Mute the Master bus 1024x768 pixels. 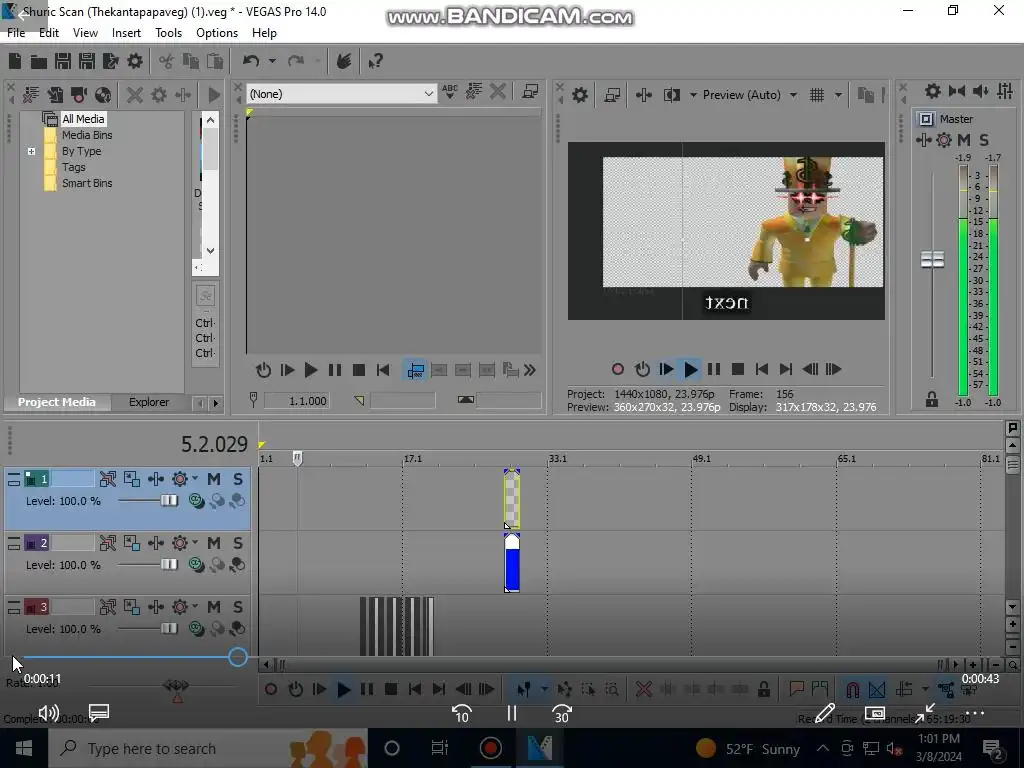point(964,140)
